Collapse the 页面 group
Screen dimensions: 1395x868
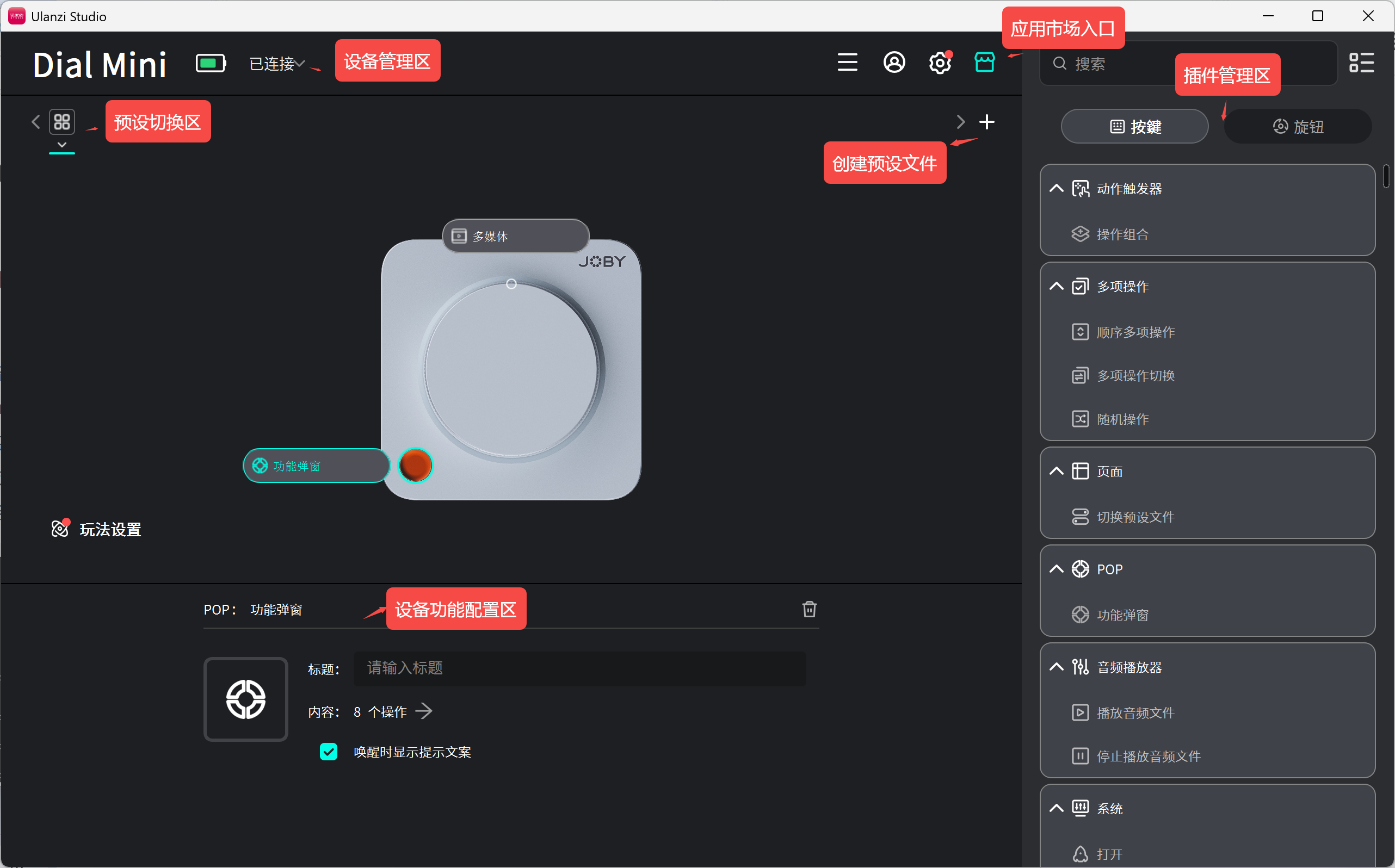click(1056, 471)
